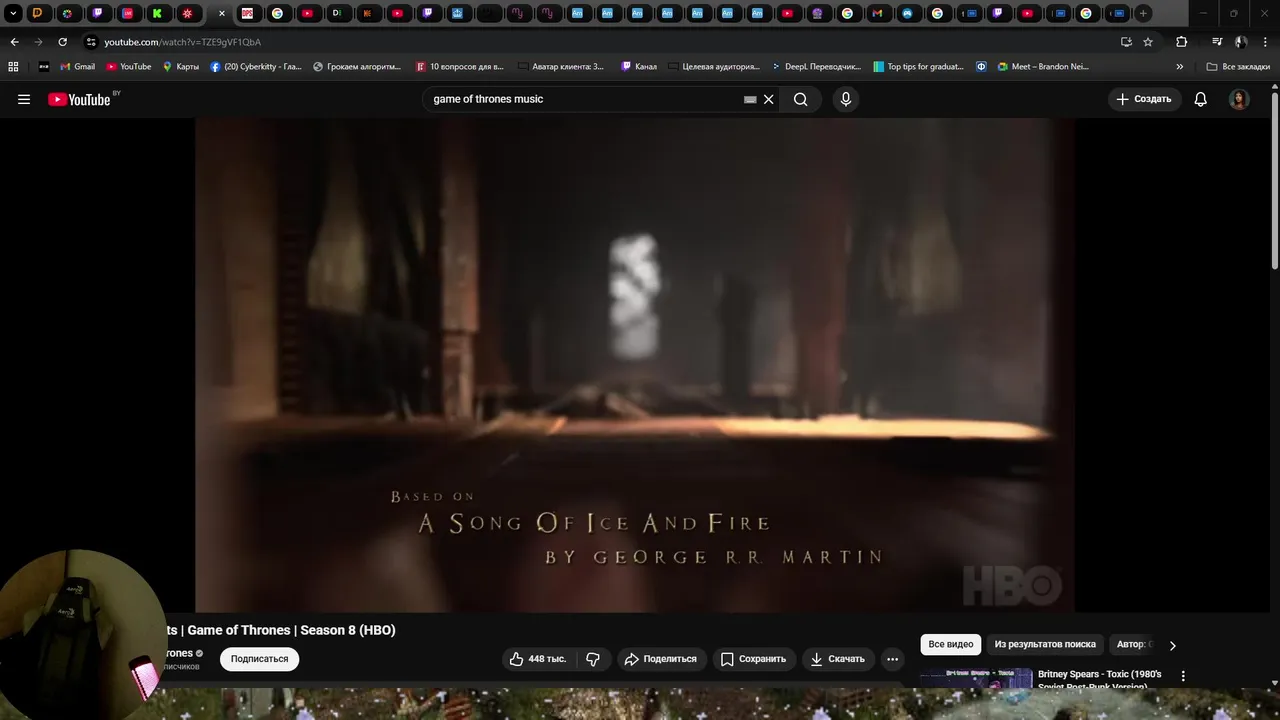This screenshot has height=720, width=1280.
Task: Switch to the gamepad icon tab
Action: tap(907, 13)
